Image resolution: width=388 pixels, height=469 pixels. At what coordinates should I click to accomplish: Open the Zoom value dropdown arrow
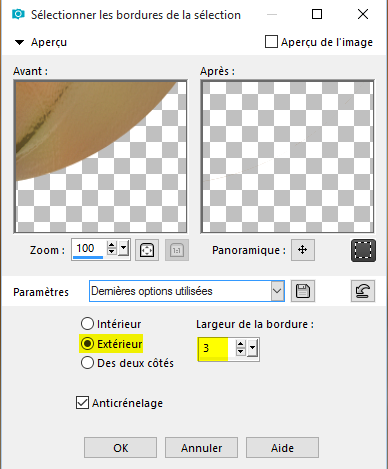[x=124, y=248]
